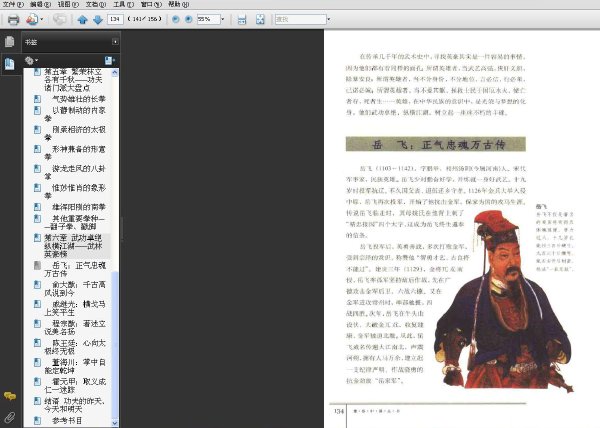The width and height of the screenshot is (600, 428).
Task: Show the page thumbnails panel icon
Action: point(10,41)
